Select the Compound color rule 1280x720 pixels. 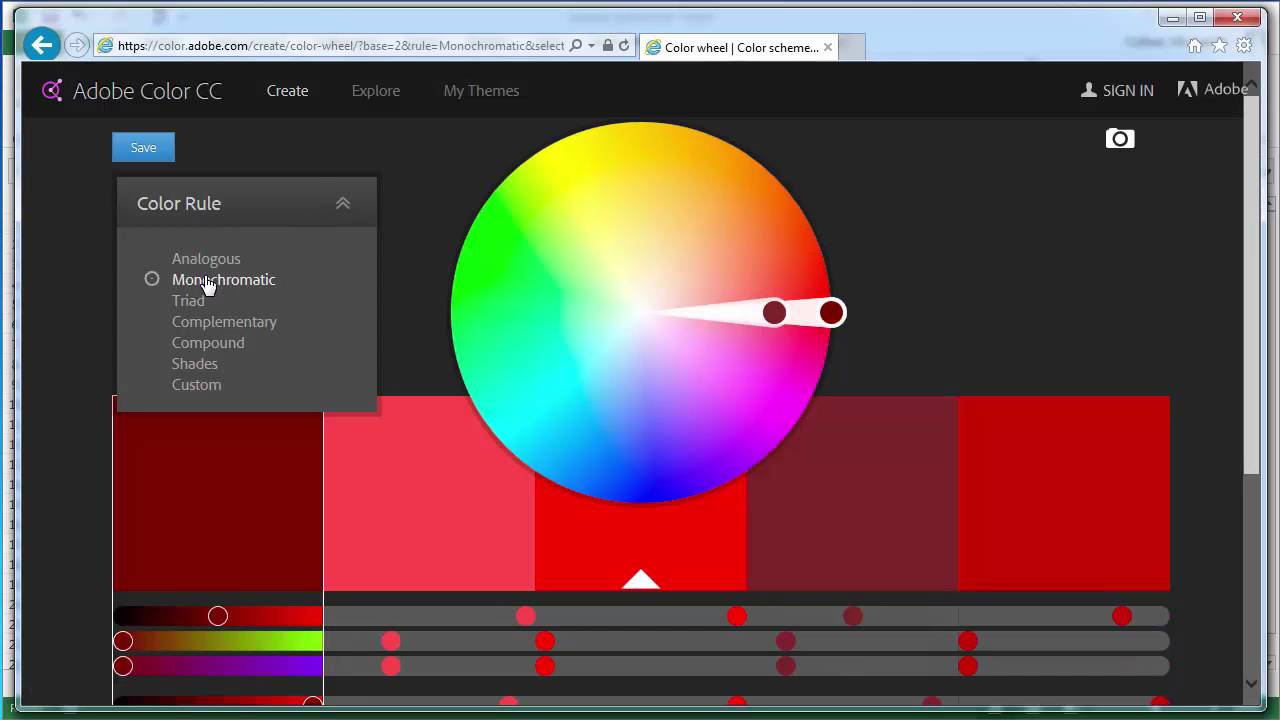(208, 342)
